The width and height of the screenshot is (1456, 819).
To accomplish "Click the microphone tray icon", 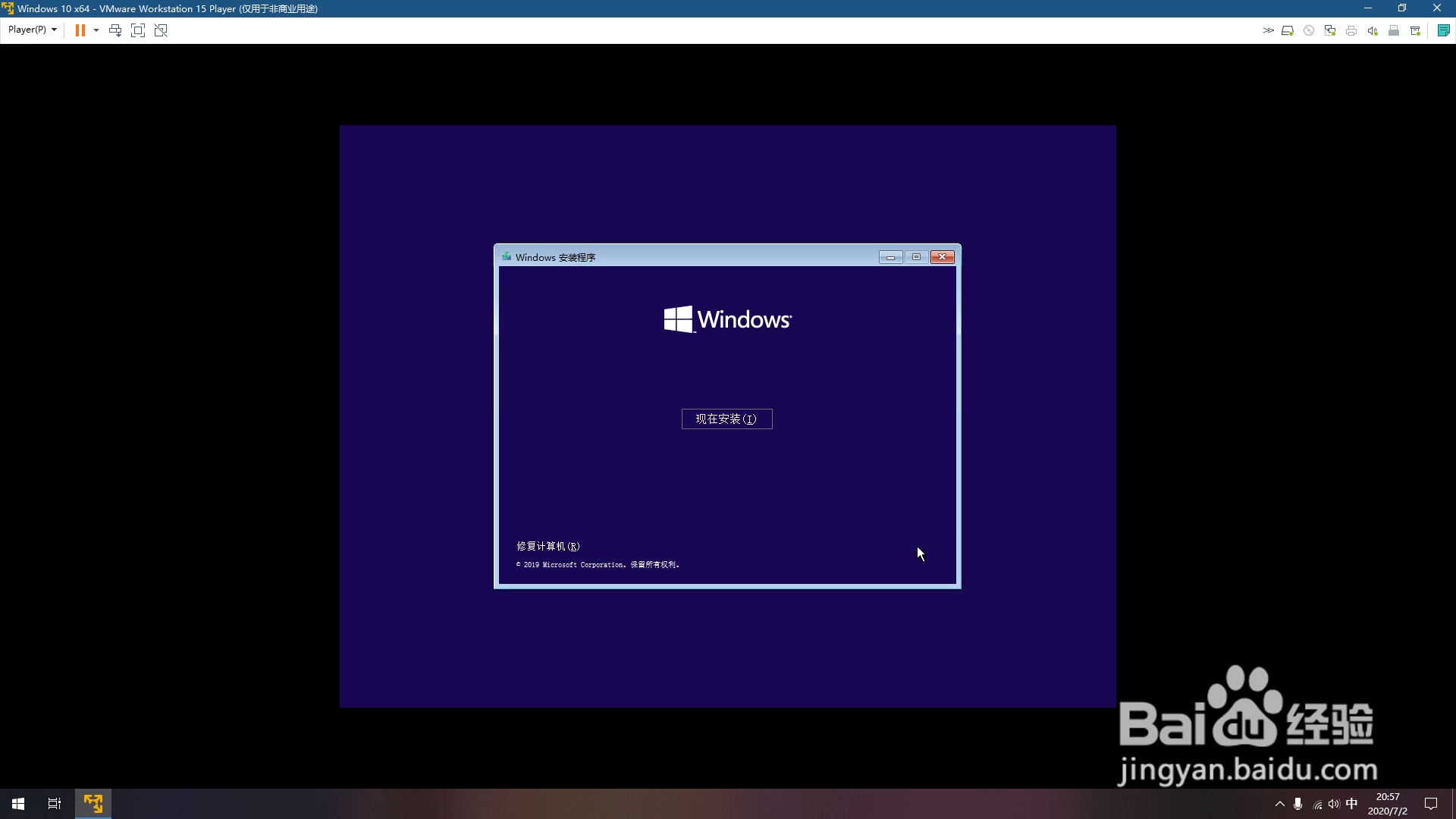I will coord(1298,804).
